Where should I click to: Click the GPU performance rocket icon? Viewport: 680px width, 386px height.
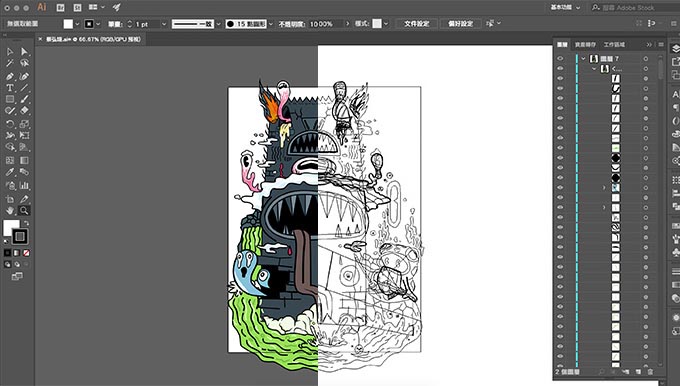click(117, 7)
